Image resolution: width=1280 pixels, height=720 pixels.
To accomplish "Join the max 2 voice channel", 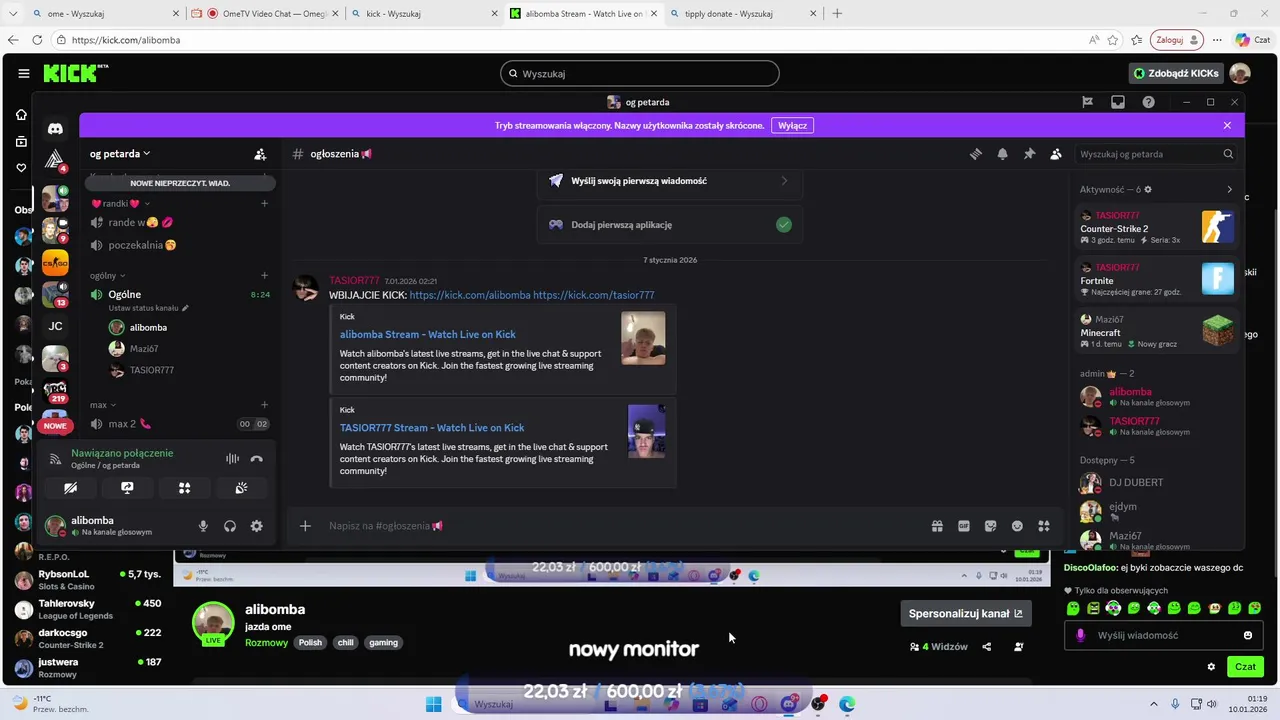I will click(178, 424).
